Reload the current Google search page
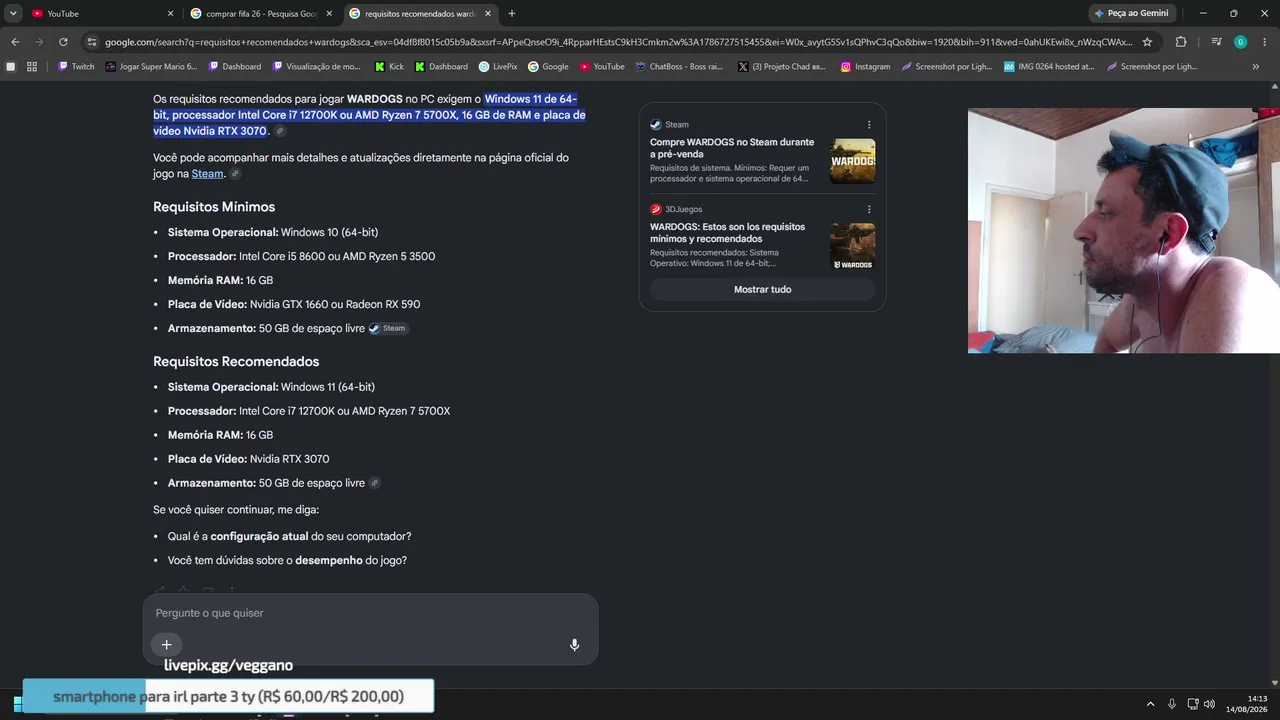This screenshot has height=720, width=1280. (63, 42)
